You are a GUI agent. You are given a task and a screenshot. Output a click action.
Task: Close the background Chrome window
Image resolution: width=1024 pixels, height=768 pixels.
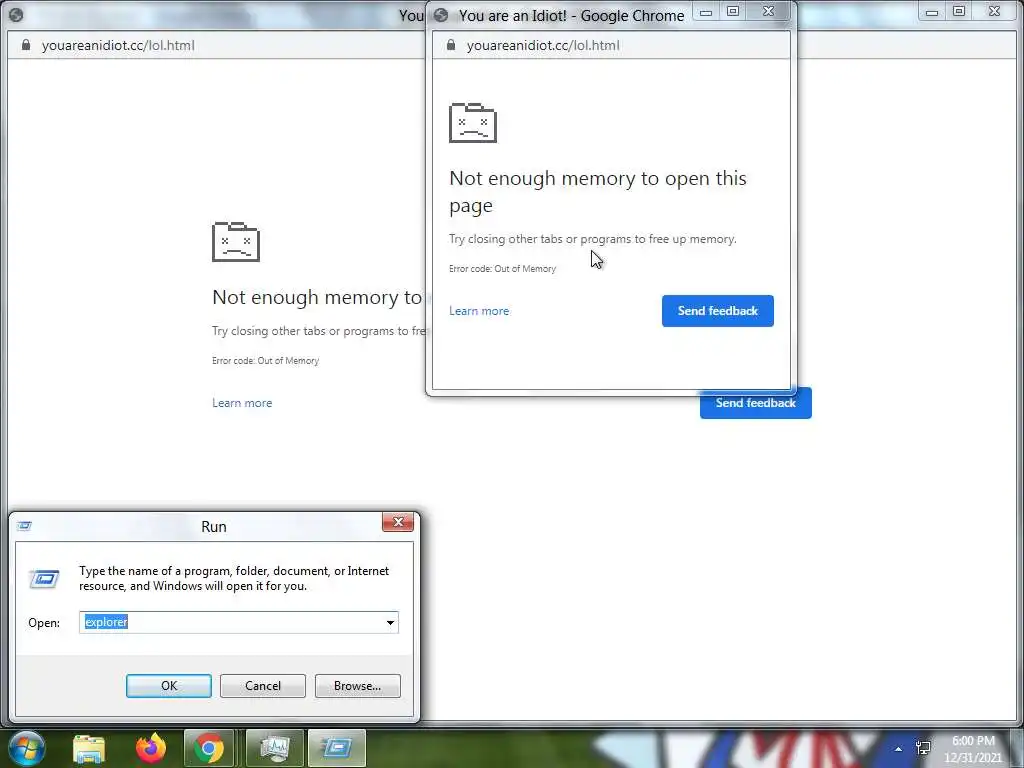(x=994, y=12)
